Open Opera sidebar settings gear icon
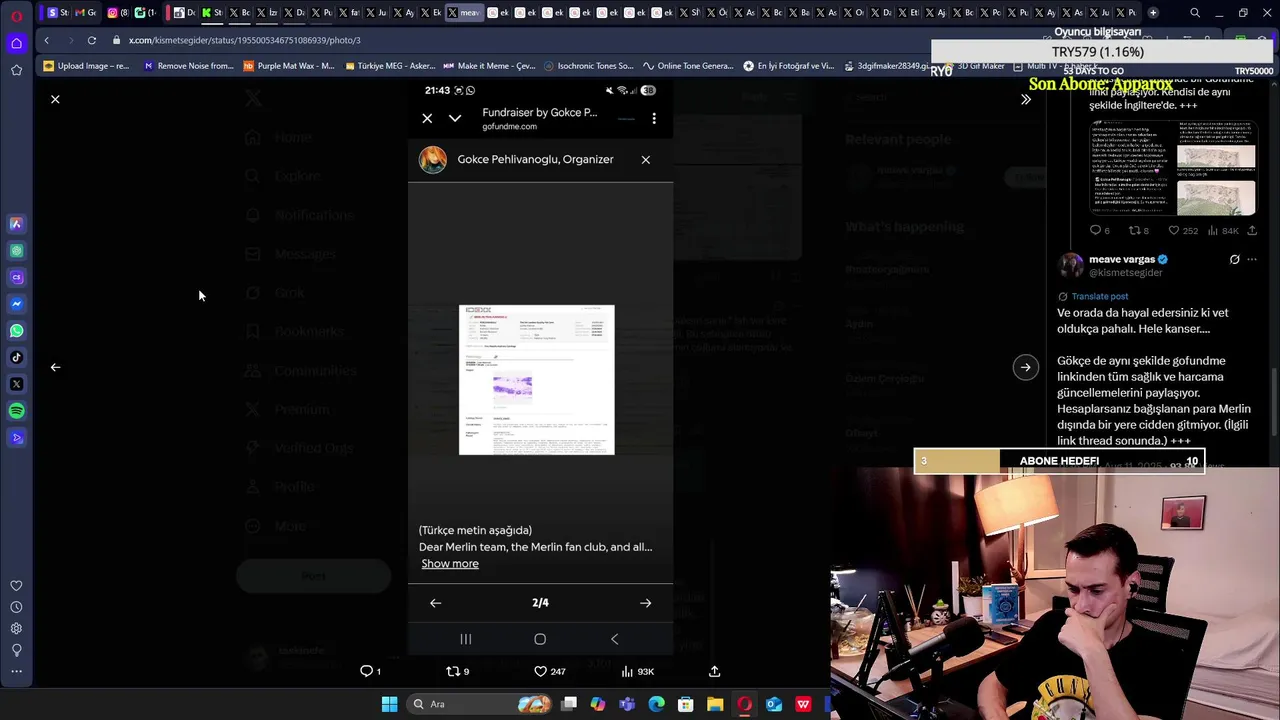The width and height of the screenshot is (1280, 720). coord(16,628)
